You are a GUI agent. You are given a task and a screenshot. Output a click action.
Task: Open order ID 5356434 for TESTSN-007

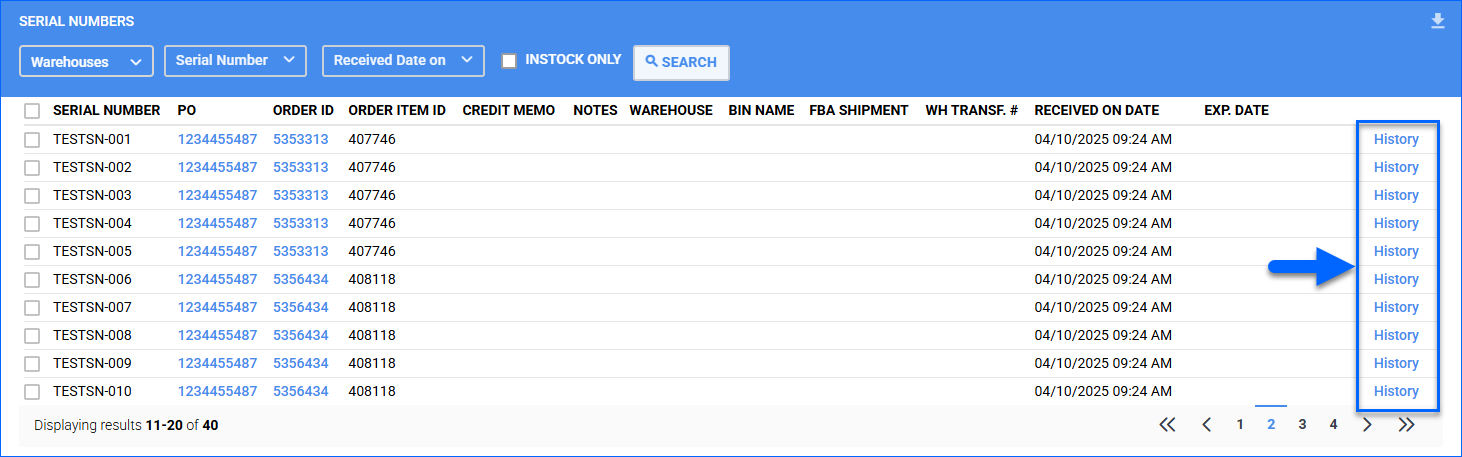[300, 307]
